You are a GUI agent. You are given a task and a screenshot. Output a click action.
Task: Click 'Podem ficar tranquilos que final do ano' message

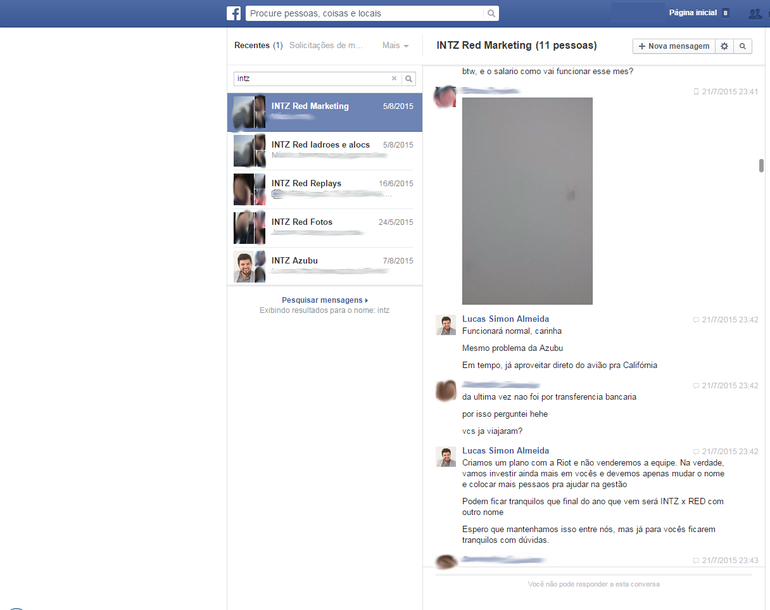click(x=593, y=506)
